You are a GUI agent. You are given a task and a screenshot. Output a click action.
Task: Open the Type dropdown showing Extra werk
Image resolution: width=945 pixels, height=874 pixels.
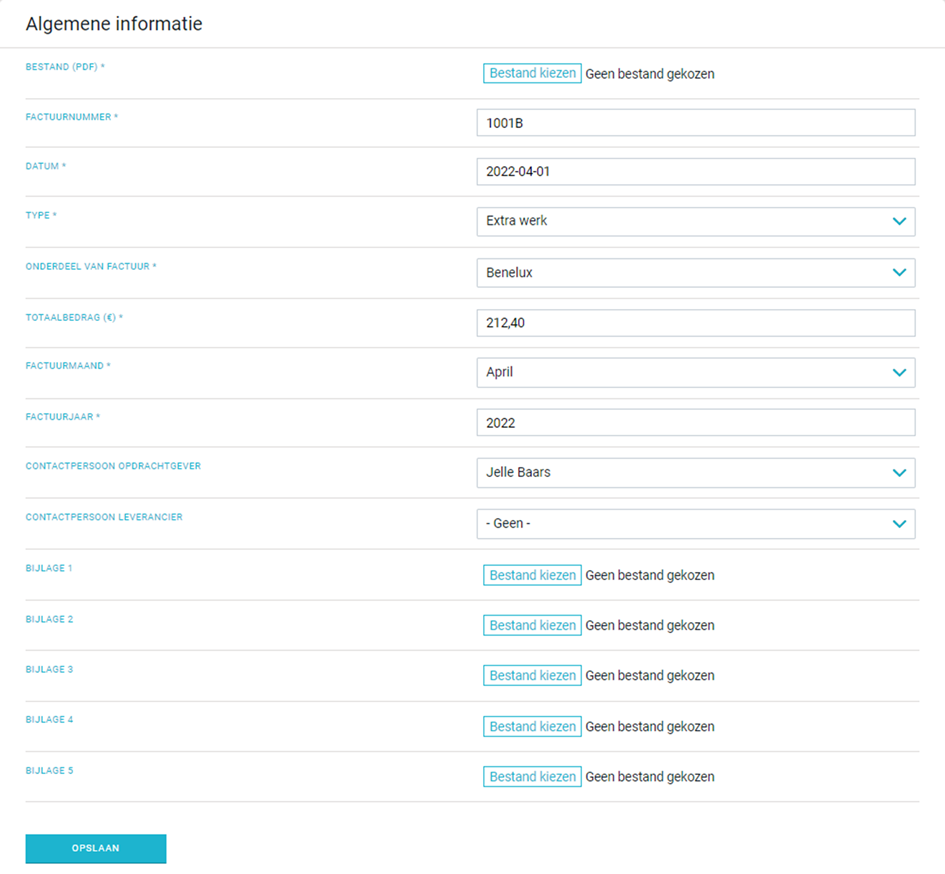(x=695, y=221)
